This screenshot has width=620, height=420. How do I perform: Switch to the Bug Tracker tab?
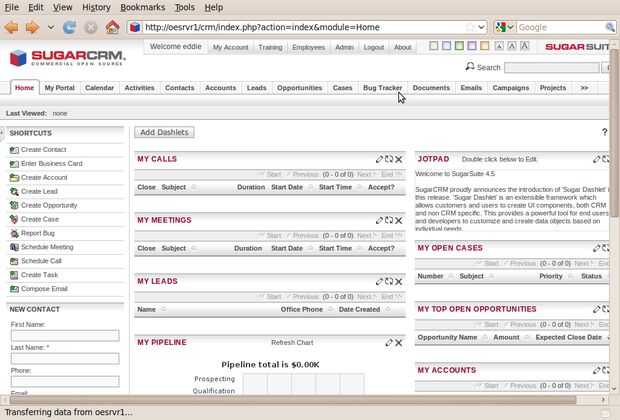pyautogui.click(x=382, y=88)
